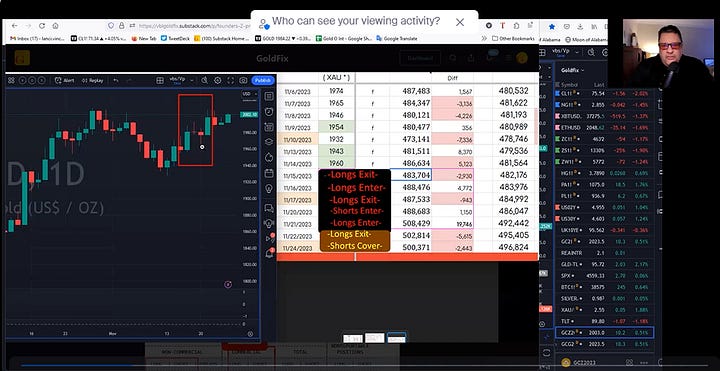720x371 pixels.
Task: Click the blue bookmark star icon
Action: point(552,27)
